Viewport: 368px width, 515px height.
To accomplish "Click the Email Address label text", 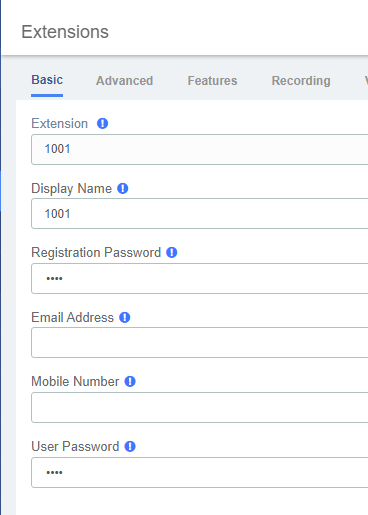I will point(72,318).
